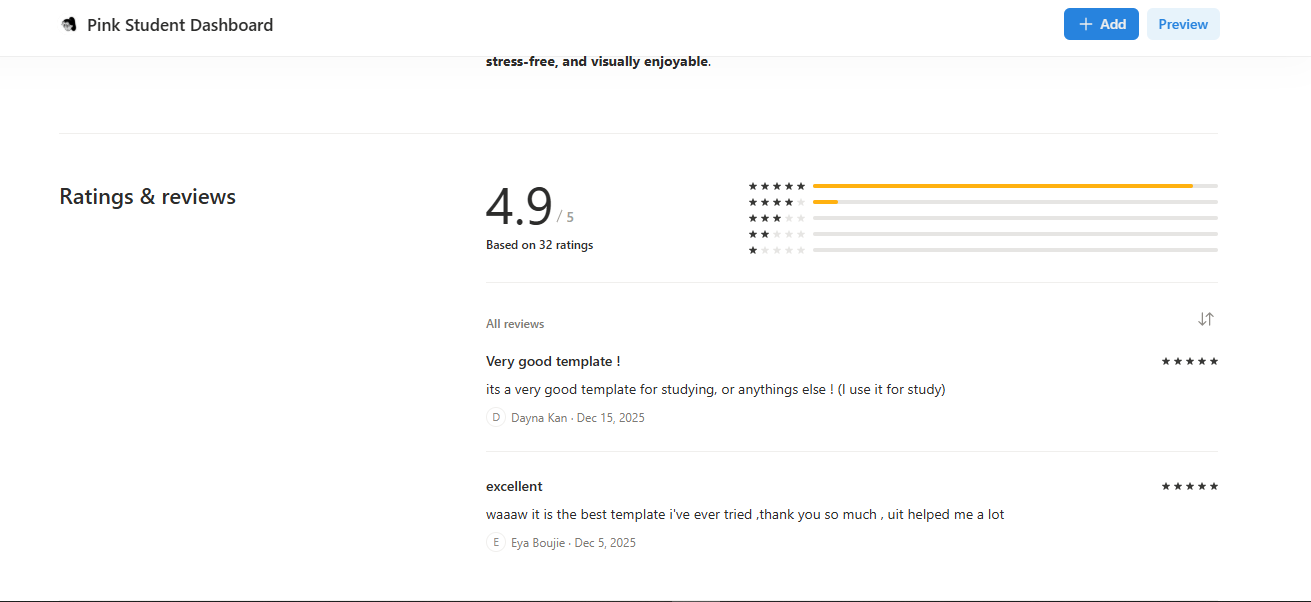The height and width of the screenshot is (602, 1311).
Task: Click the "Very good template !" review title
Action: tap(553, 361)
